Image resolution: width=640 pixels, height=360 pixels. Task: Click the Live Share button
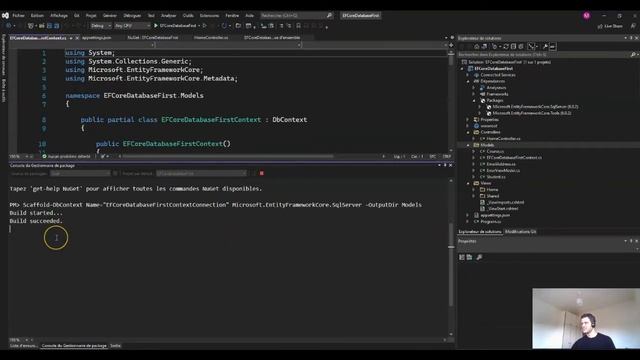[610, 26]
